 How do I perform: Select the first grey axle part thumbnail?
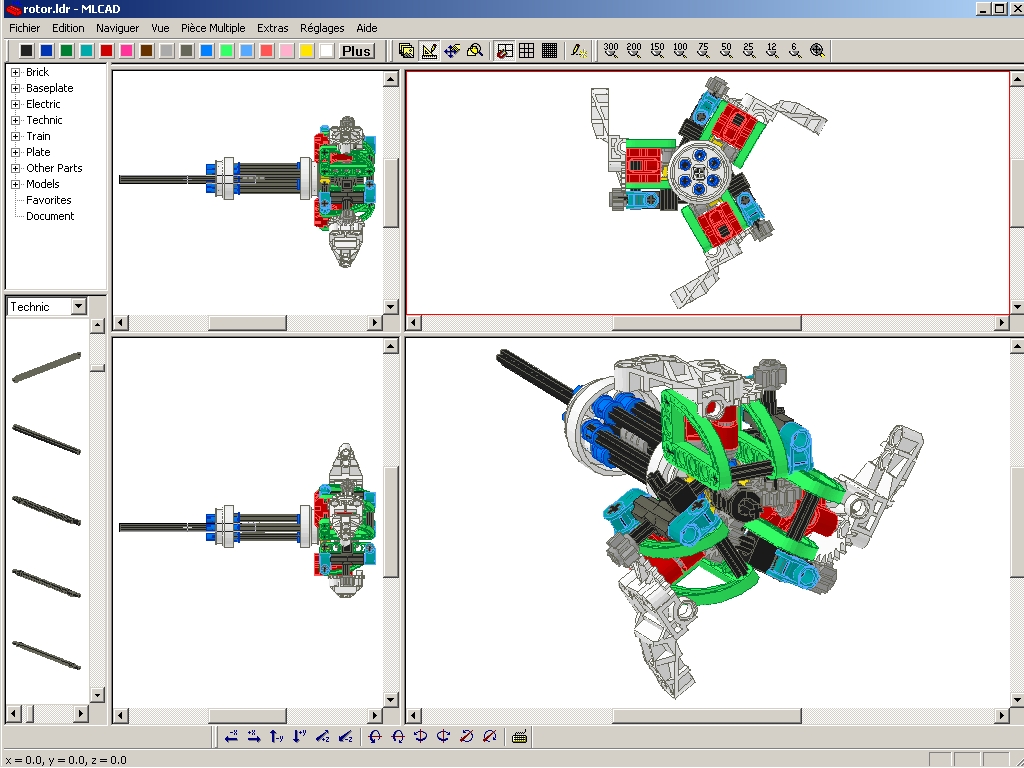[x=46, y=367]
